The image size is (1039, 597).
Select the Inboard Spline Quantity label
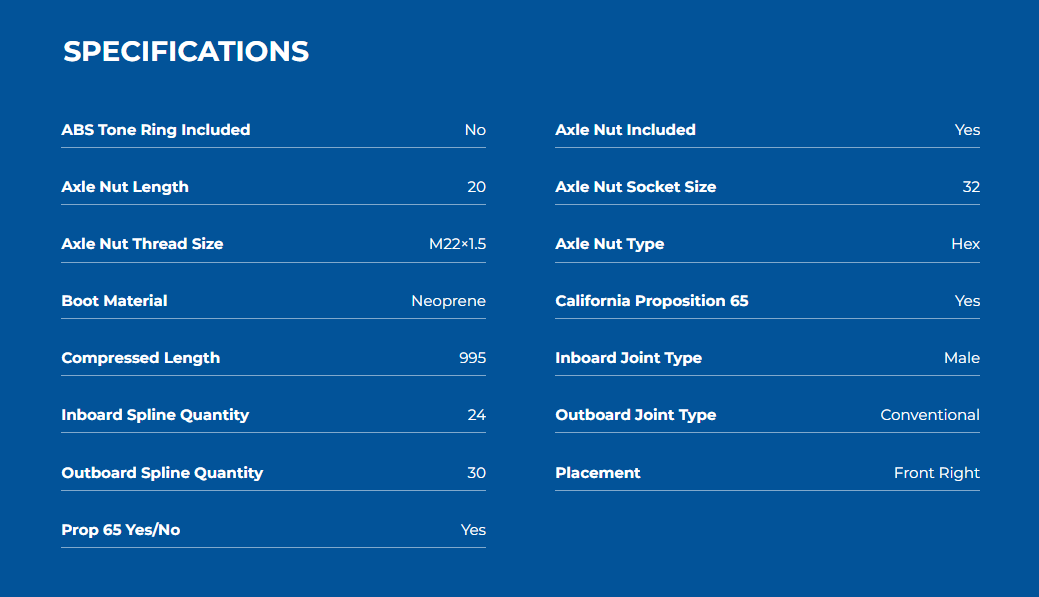(x=155, y=415)
